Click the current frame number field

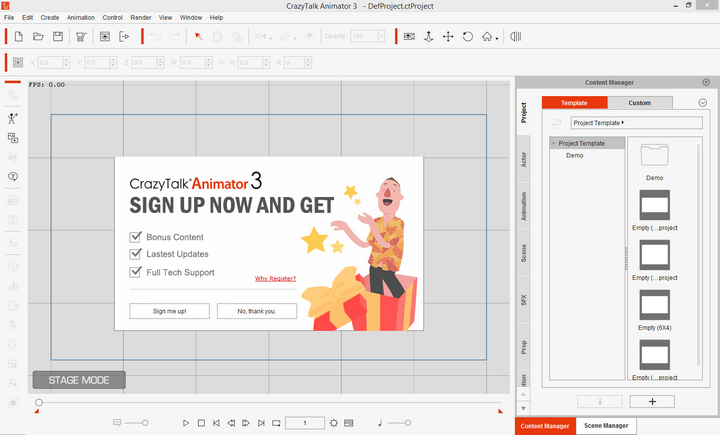(x=304, y=423)
